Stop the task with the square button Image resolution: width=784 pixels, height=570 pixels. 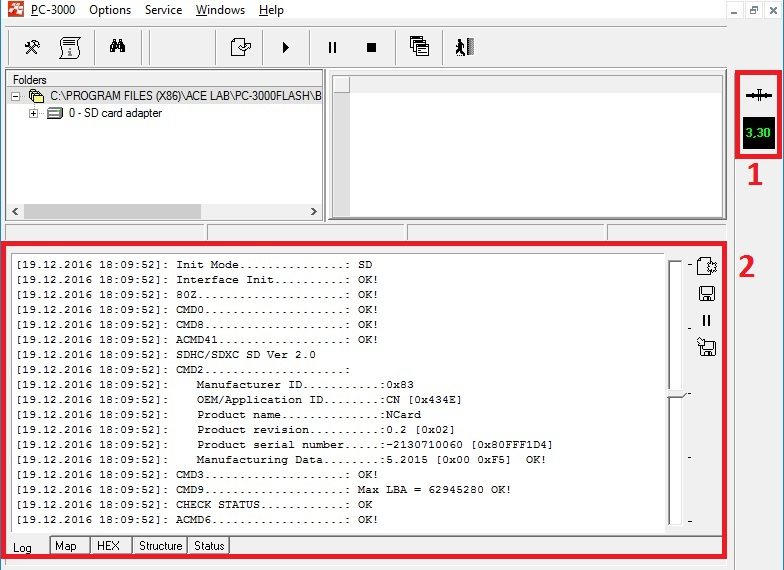371,48
